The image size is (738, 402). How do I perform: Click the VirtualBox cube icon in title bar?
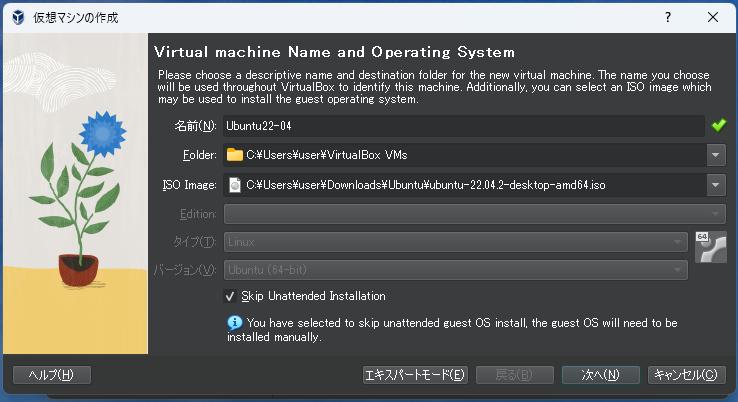(x=18, y=17)
